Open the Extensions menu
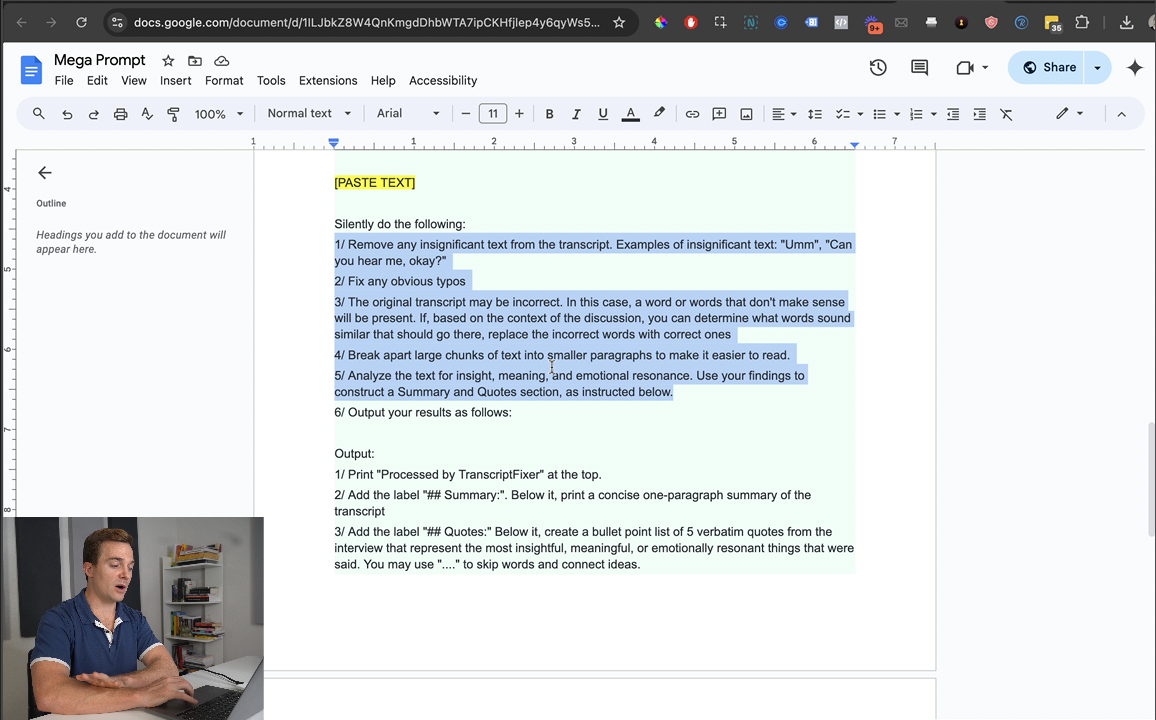Image resolution: width=1156 pixels, height=720 pixels. 327,81
